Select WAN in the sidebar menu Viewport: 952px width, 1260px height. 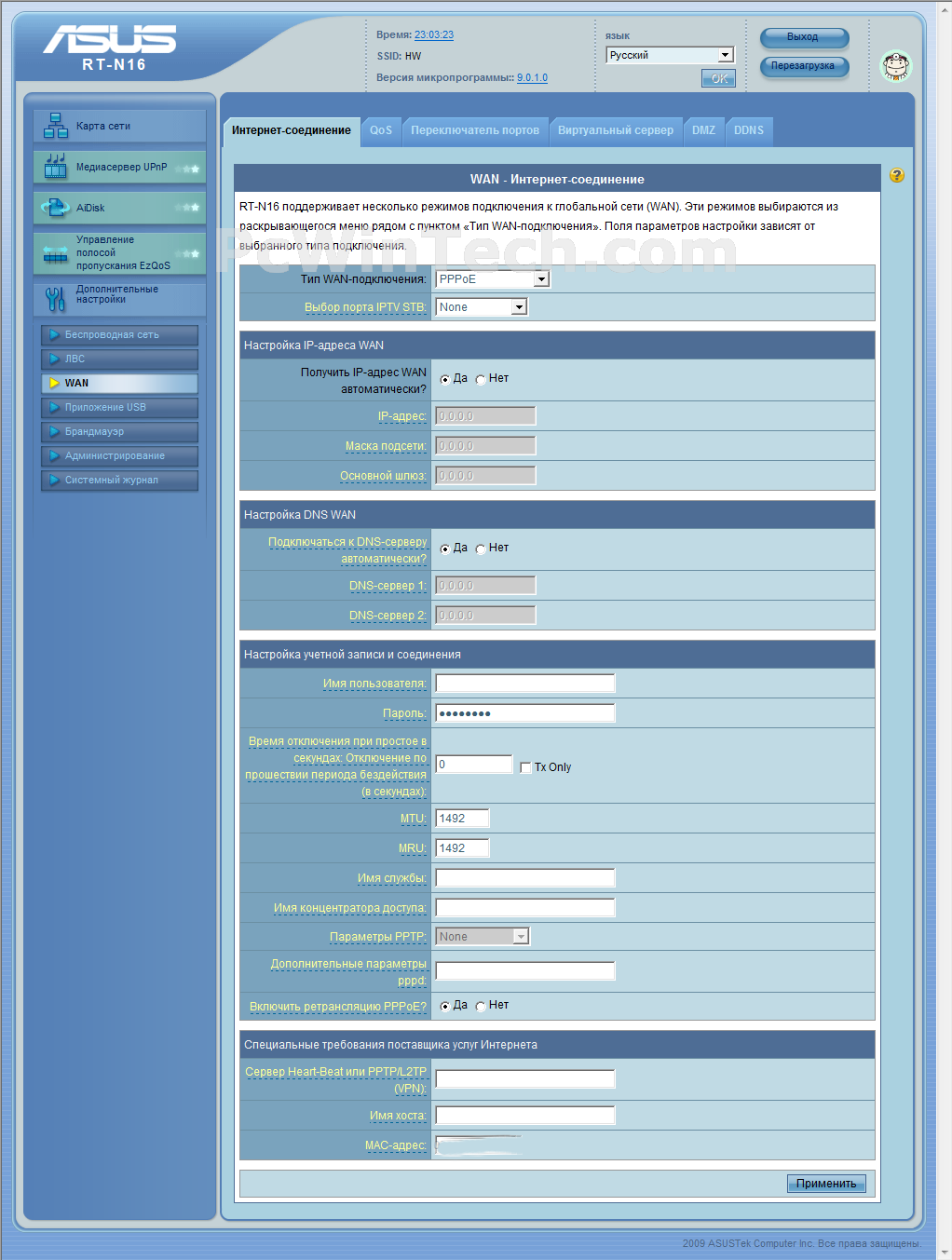[119, 383]
